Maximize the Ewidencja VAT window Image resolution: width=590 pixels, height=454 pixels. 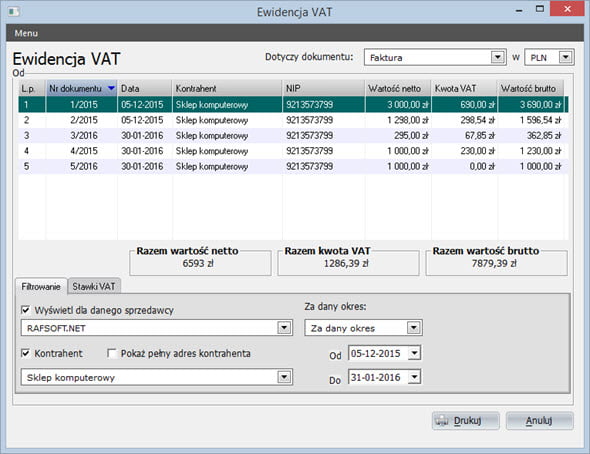(x=540, y=9)
